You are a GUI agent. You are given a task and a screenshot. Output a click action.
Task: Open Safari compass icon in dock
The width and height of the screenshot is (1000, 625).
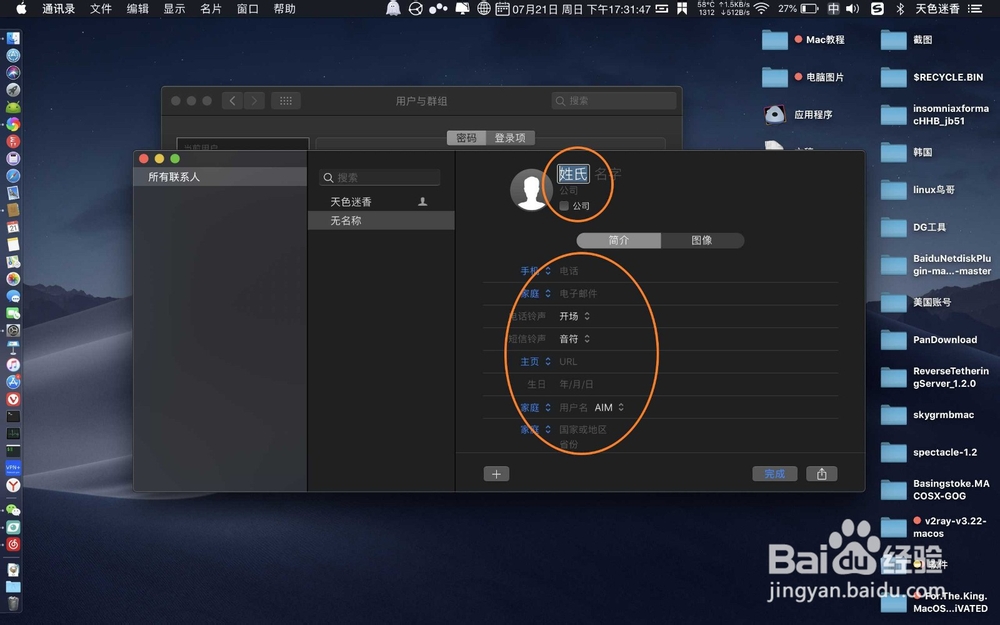click(x=13, y=176)
